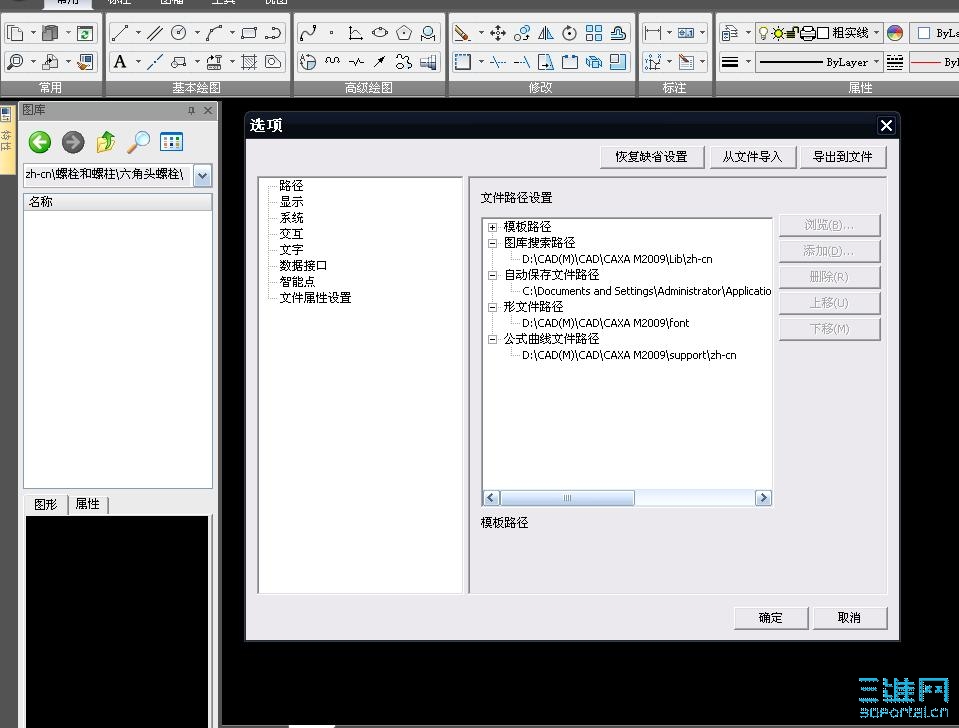Select 系统 in the options category list
Screen dimensions: 959x728
[291, 217]
